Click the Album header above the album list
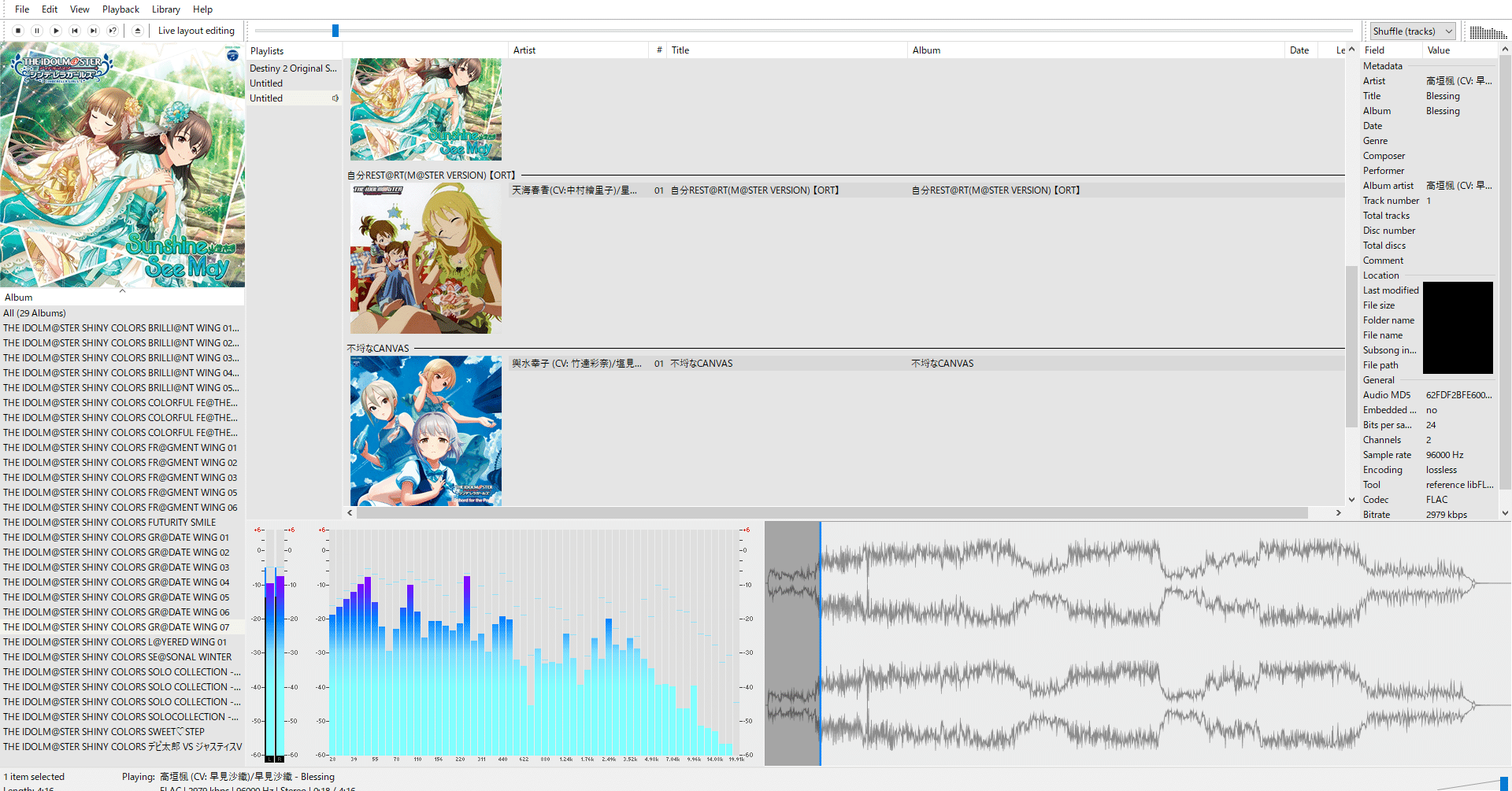1512x791 pixels. (x=122, y=298)
